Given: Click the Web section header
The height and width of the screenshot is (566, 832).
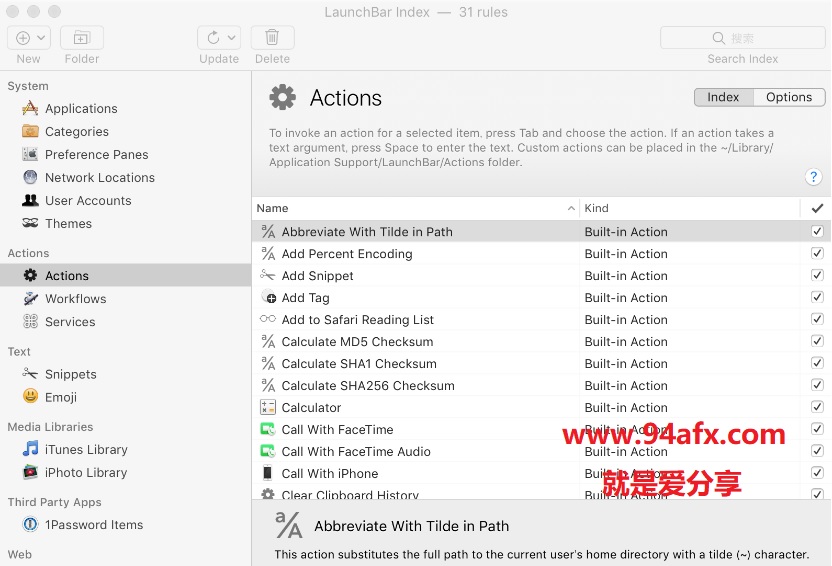Looking at the screenshot, I should (20, 554).
